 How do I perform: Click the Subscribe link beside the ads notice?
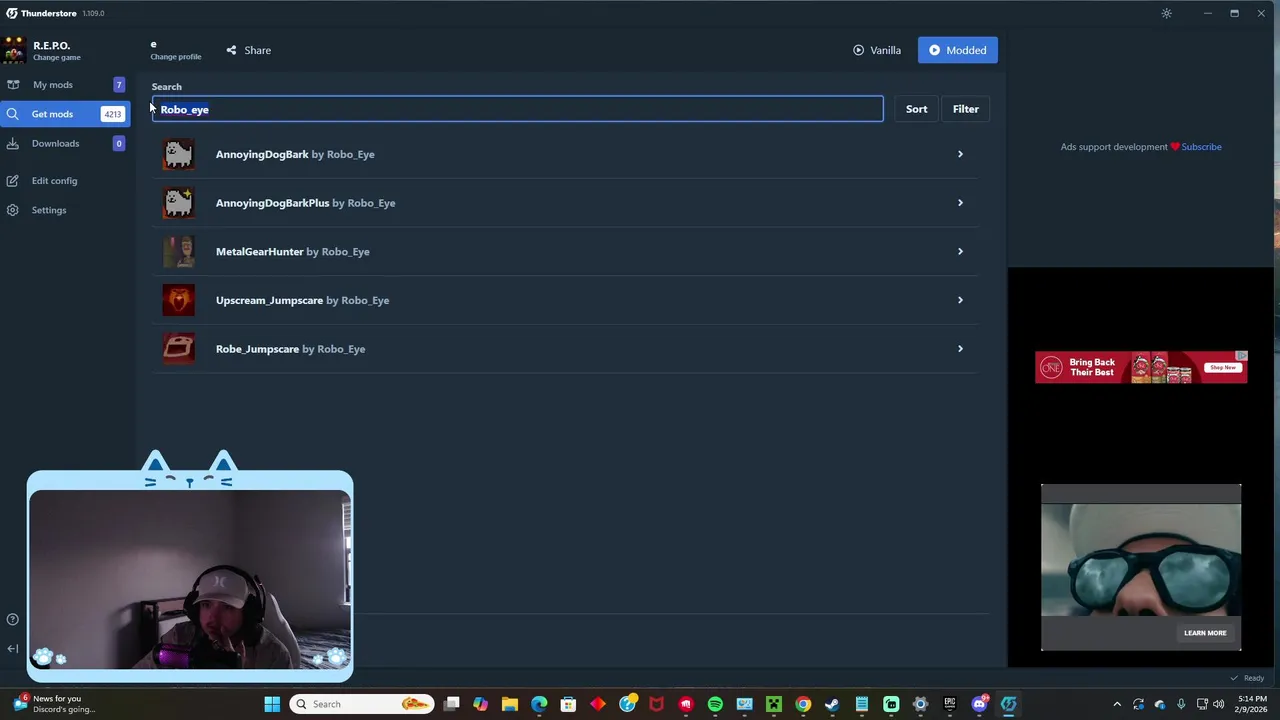(x=1201, y=147)
